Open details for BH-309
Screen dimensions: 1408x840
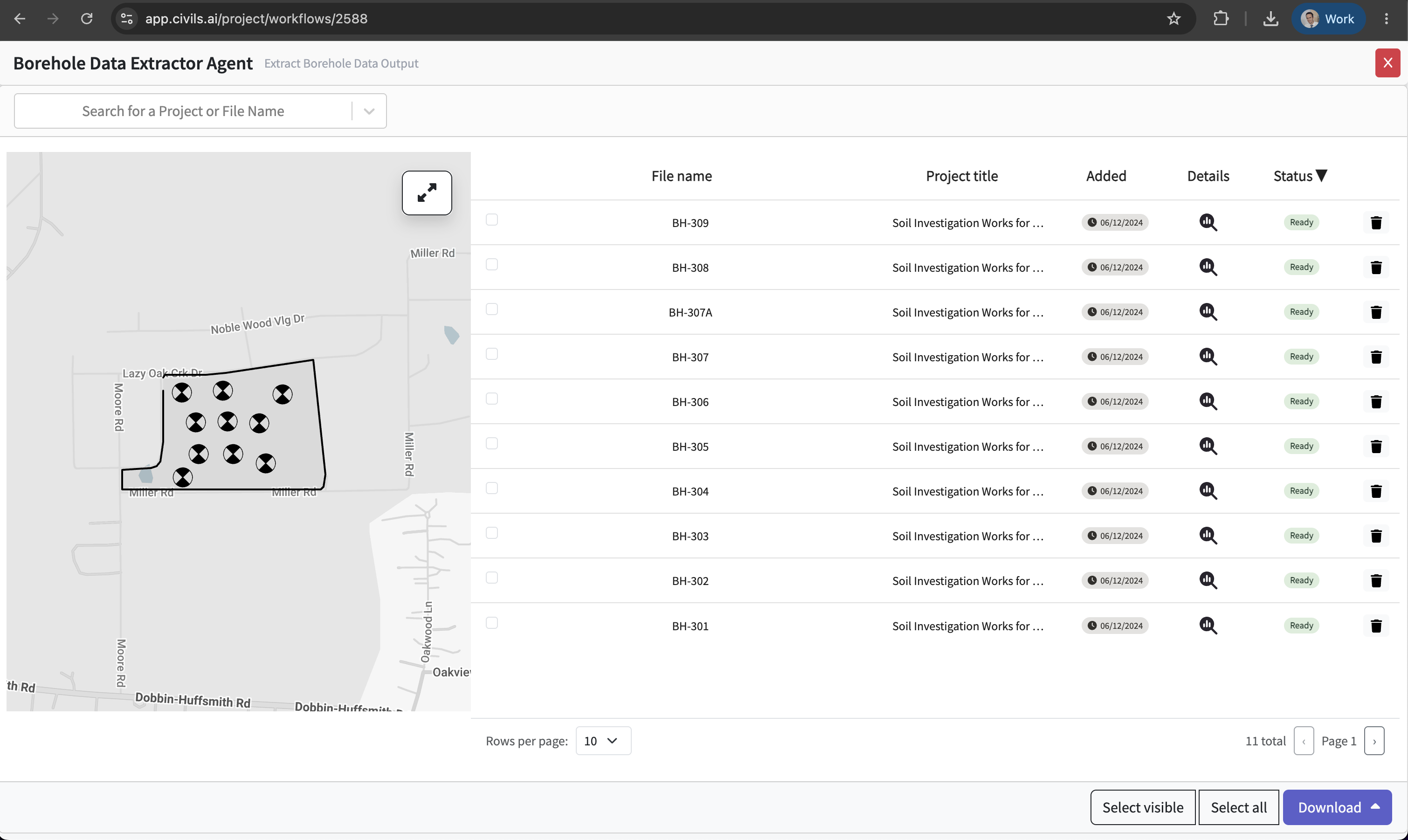[1208, 222]
